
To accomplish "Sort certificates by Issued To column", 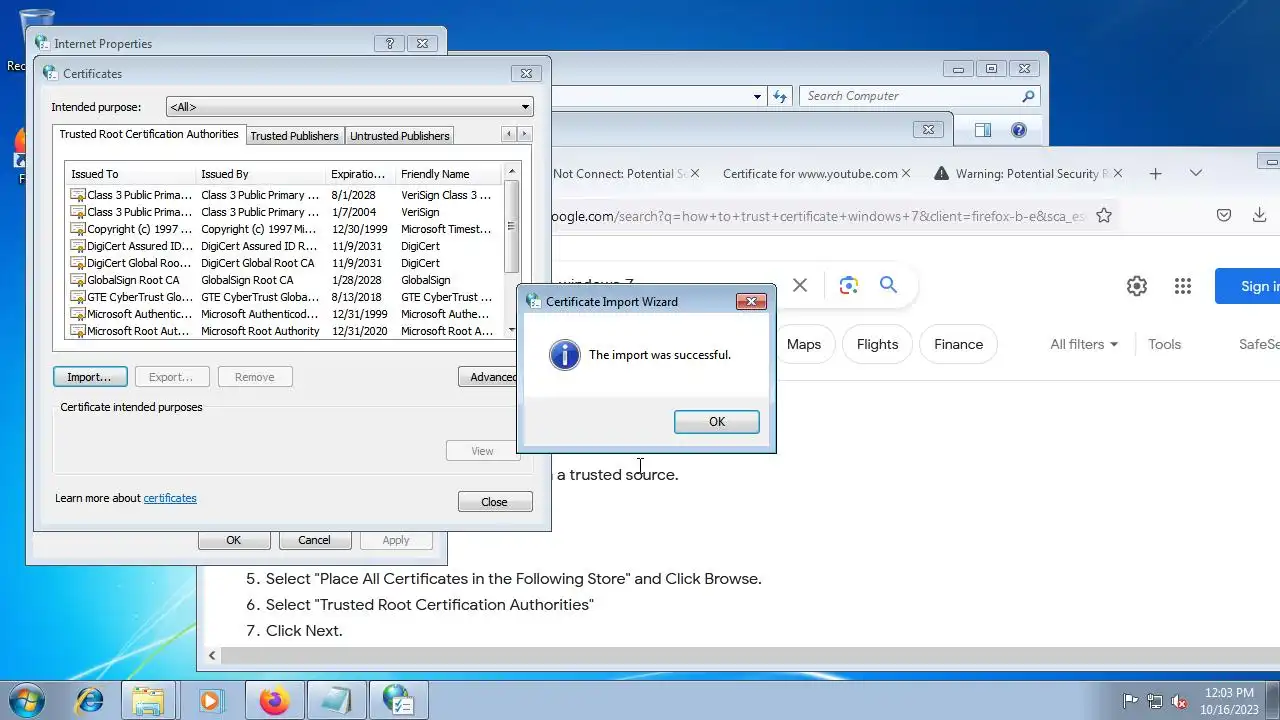I will coord(130,174).
